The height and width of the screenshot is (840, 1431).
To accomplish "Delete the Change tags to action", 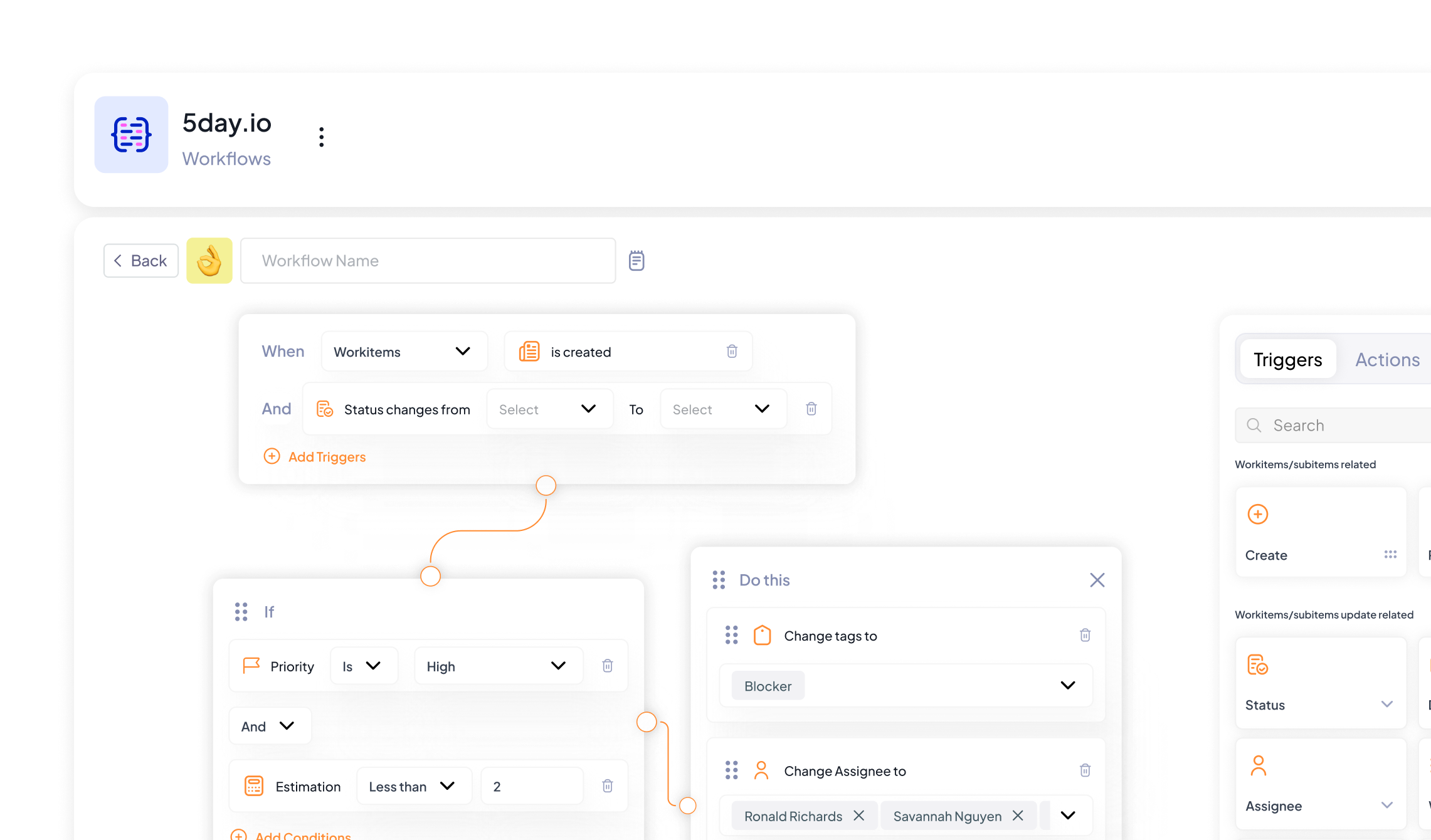I will click(1085, 635).
